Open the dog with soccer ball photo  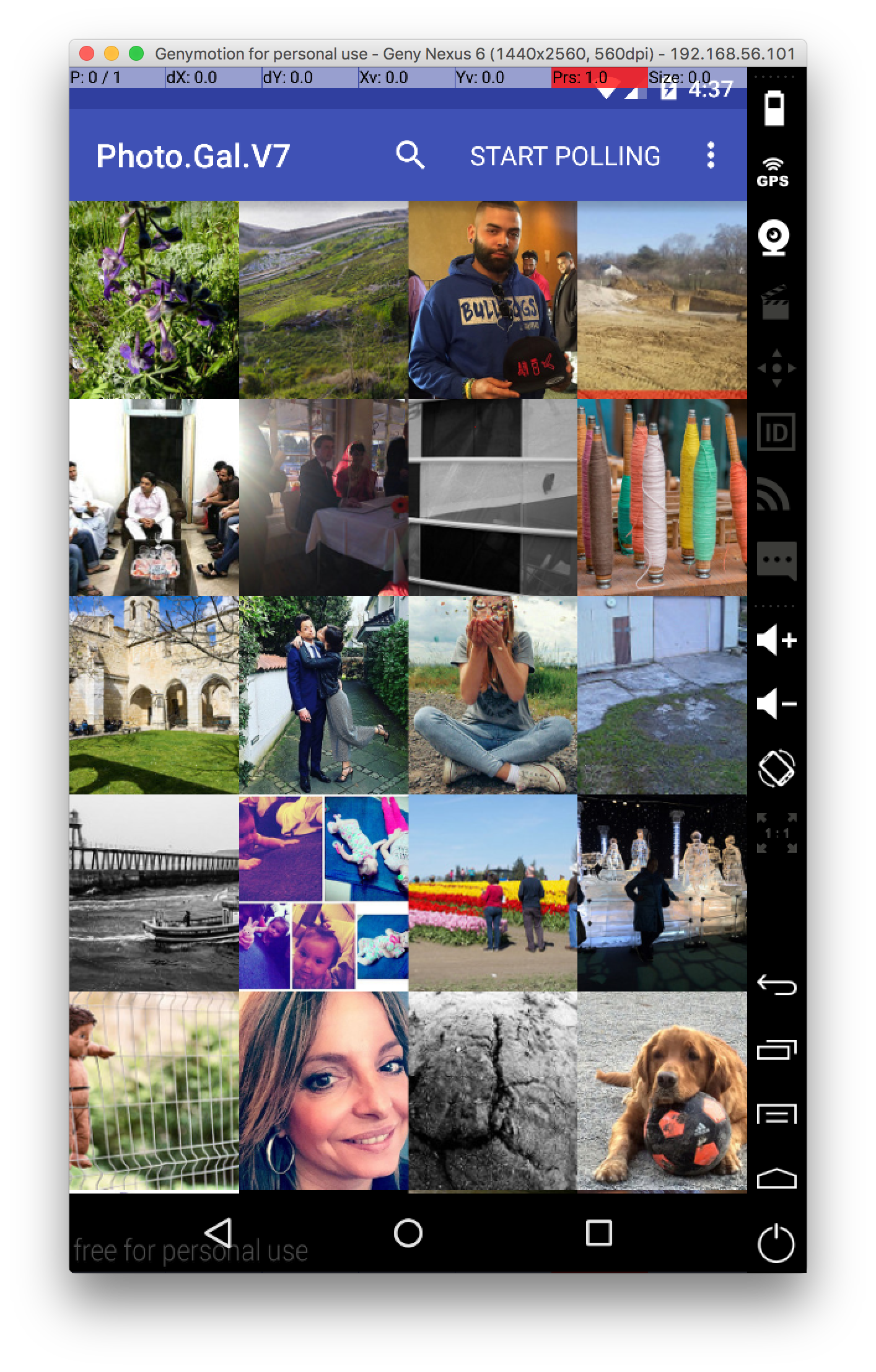662,1091
